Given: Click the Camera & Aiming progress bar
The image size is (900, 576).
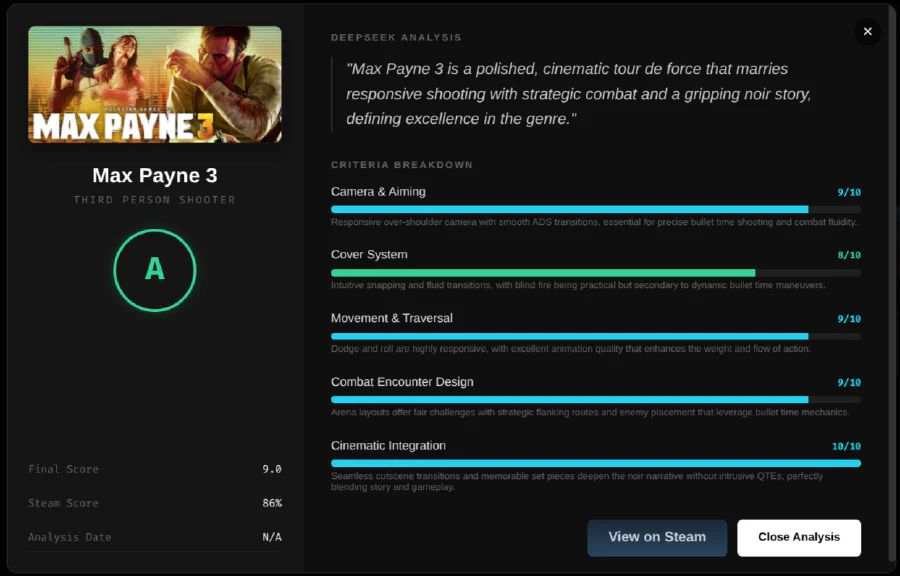Looking at the screenshot, I should (595, 209).
